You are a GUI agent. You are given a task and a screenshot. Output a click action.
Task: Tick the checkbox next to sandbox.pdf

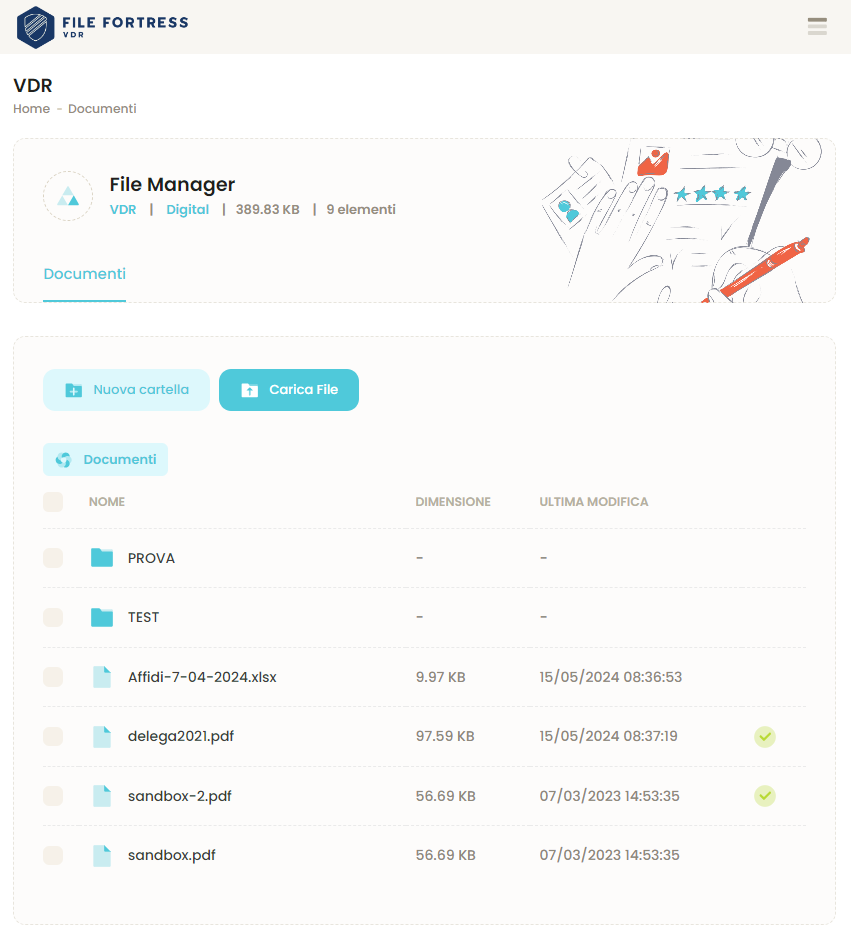coord(53,856)
